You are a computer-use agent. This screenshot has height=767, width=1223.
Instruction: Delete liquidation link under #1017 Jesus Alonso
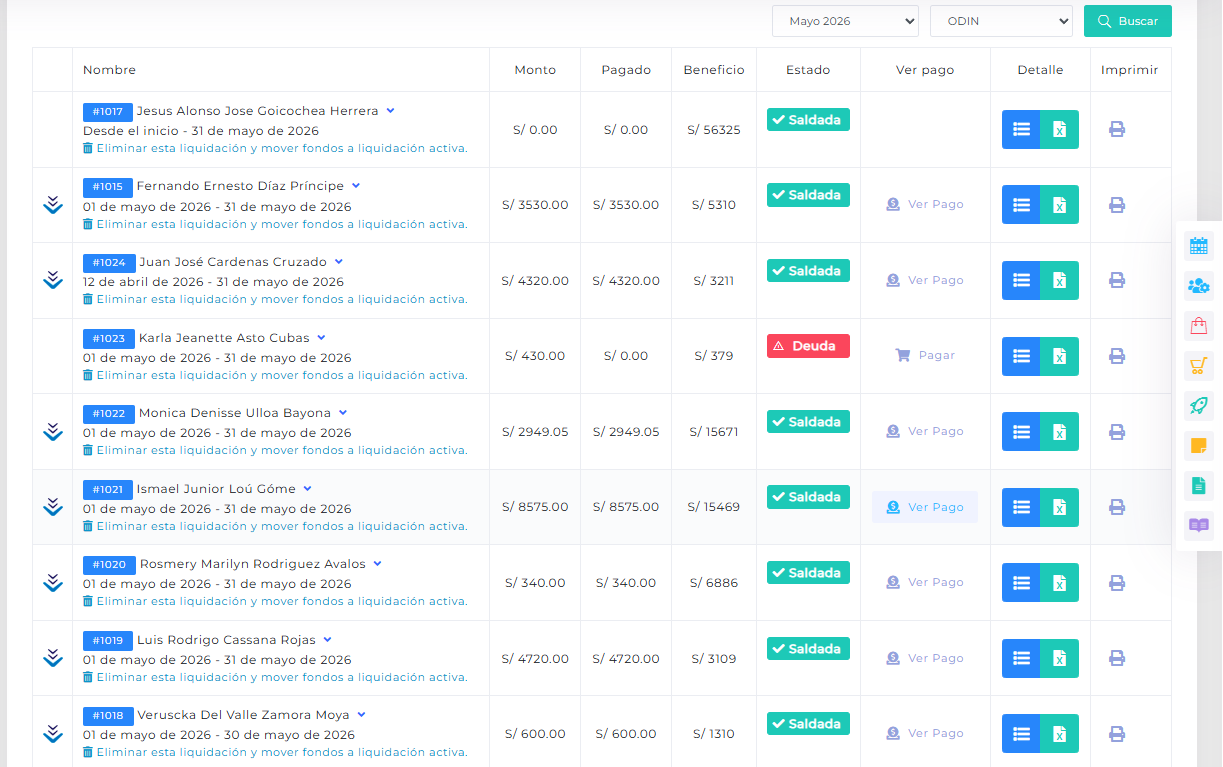coord(275,148)
